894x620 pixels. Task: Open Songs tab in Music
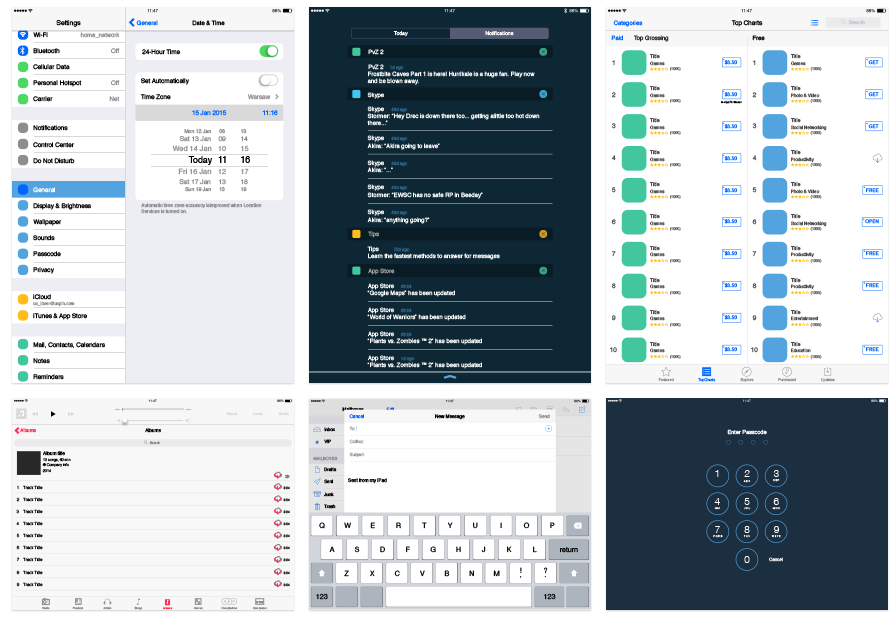tap(137, 603)
